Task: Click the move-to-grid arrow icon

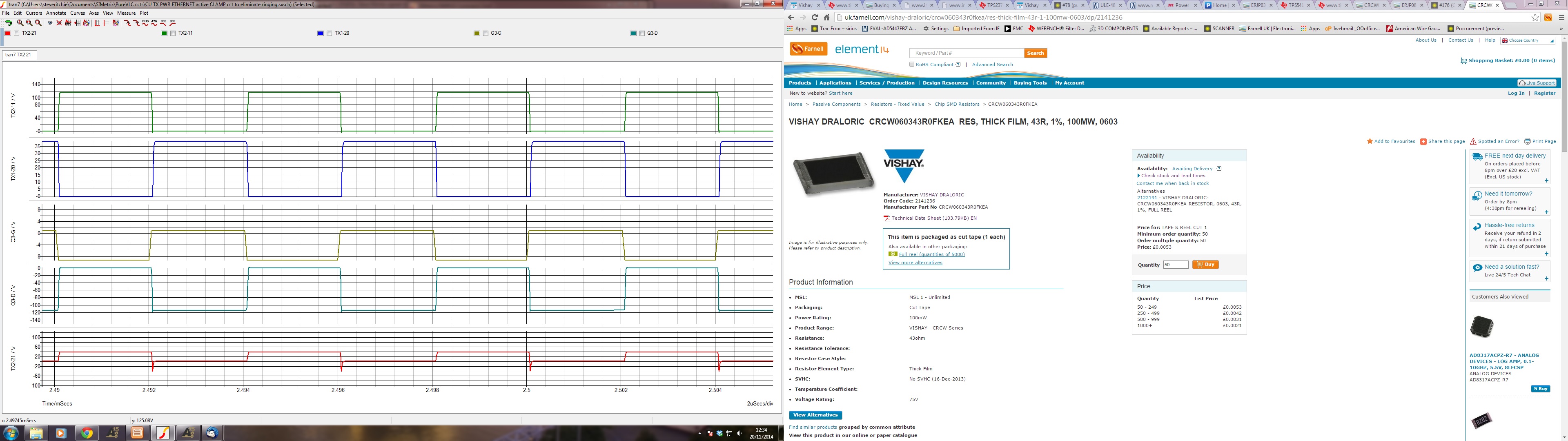Action: pyautogui.click(x=77, y=23)
